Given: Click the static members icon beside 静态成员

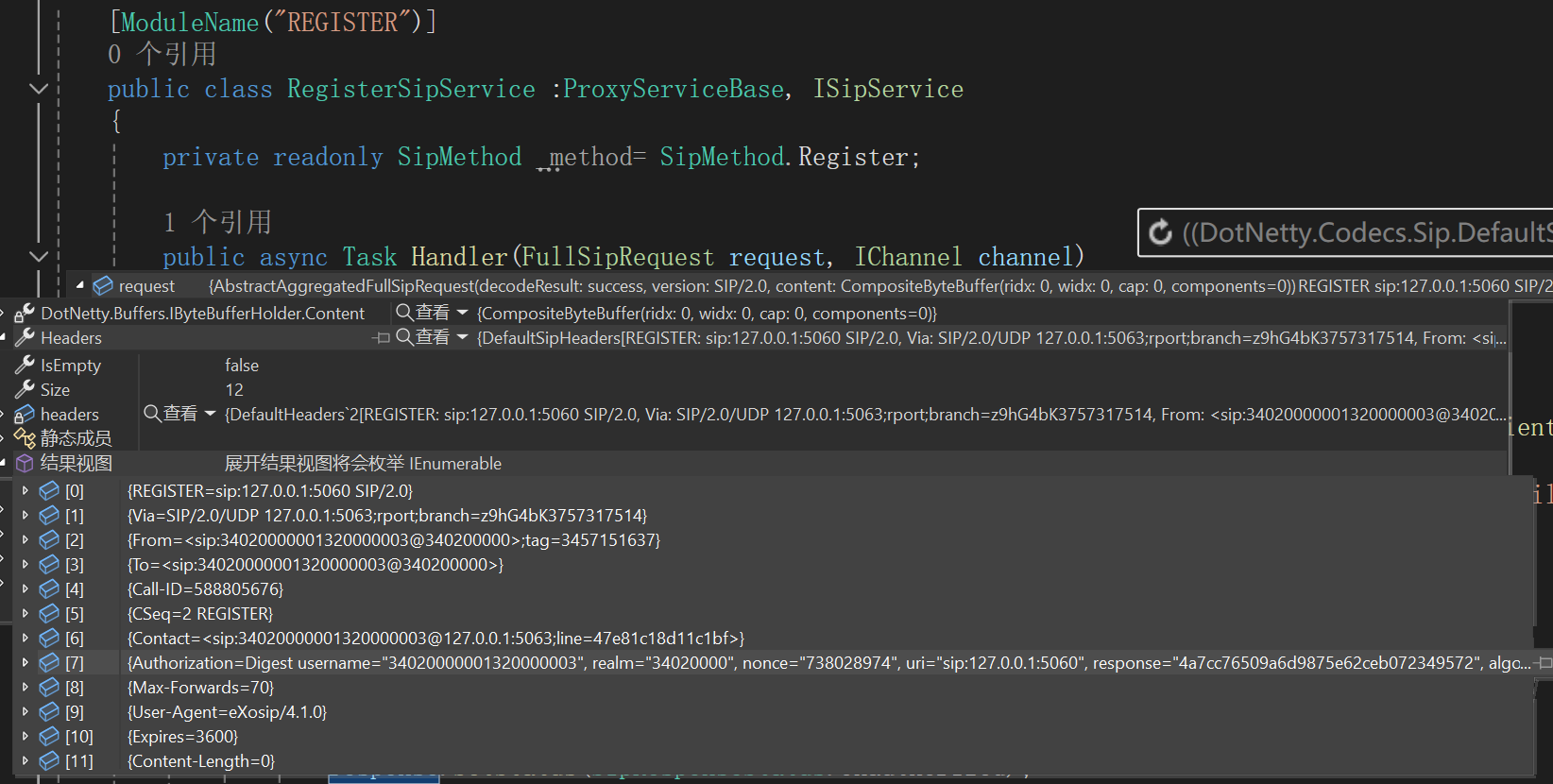Looking at the screenshot, I should point(25,438).
